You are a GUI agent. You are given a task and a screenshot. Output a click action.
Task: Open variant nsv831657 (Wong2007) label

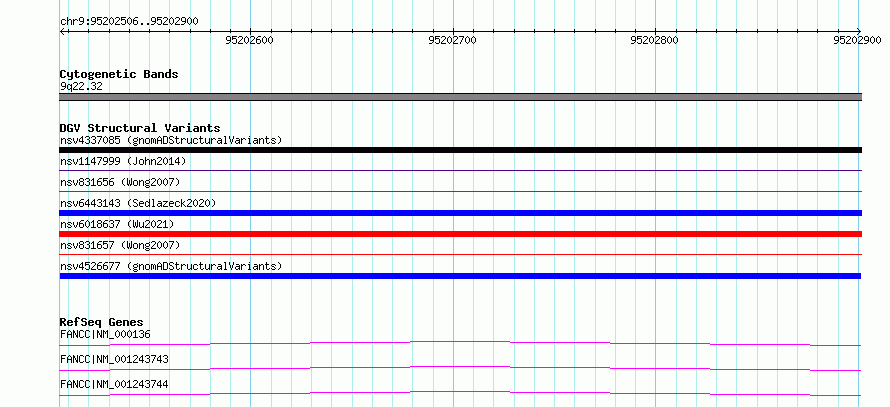coord(120,245)
